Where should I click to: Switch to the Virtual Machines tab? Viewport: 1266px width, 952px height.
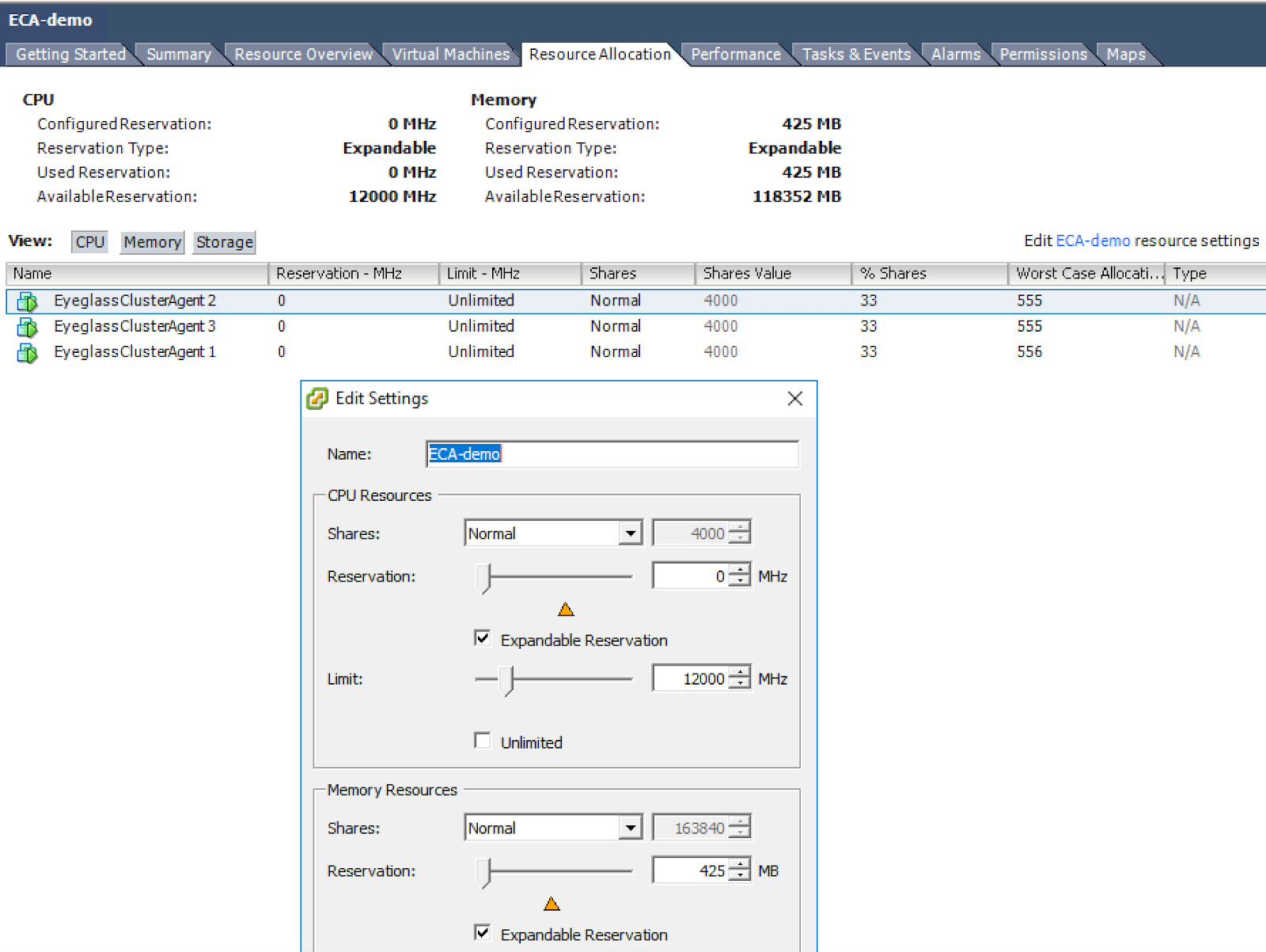(x=451, y=54)
